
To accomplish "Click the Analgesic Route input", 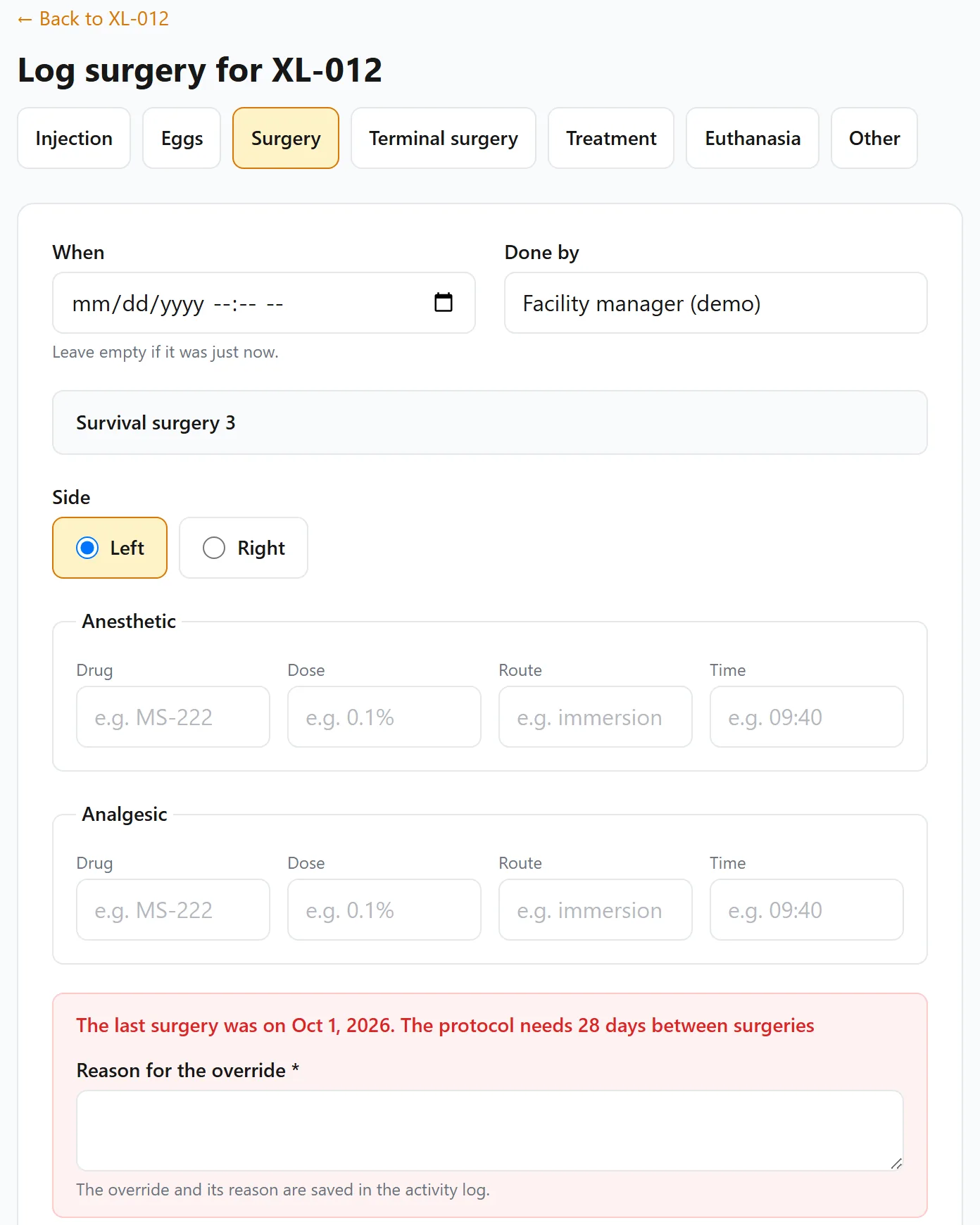I will 596,910.
